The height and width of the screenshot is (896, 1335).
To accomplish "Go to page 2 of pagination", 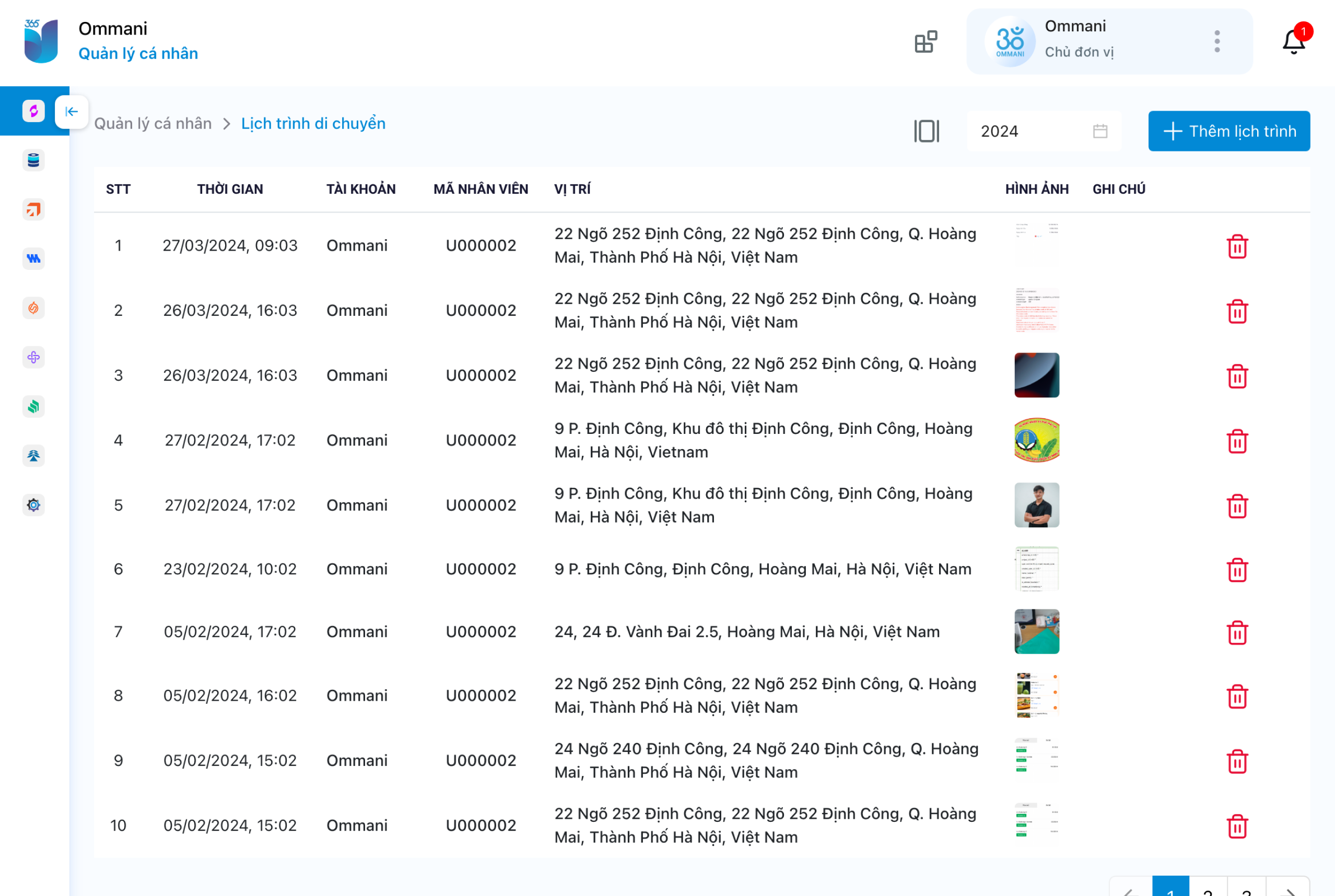I will click(1208, 889).
